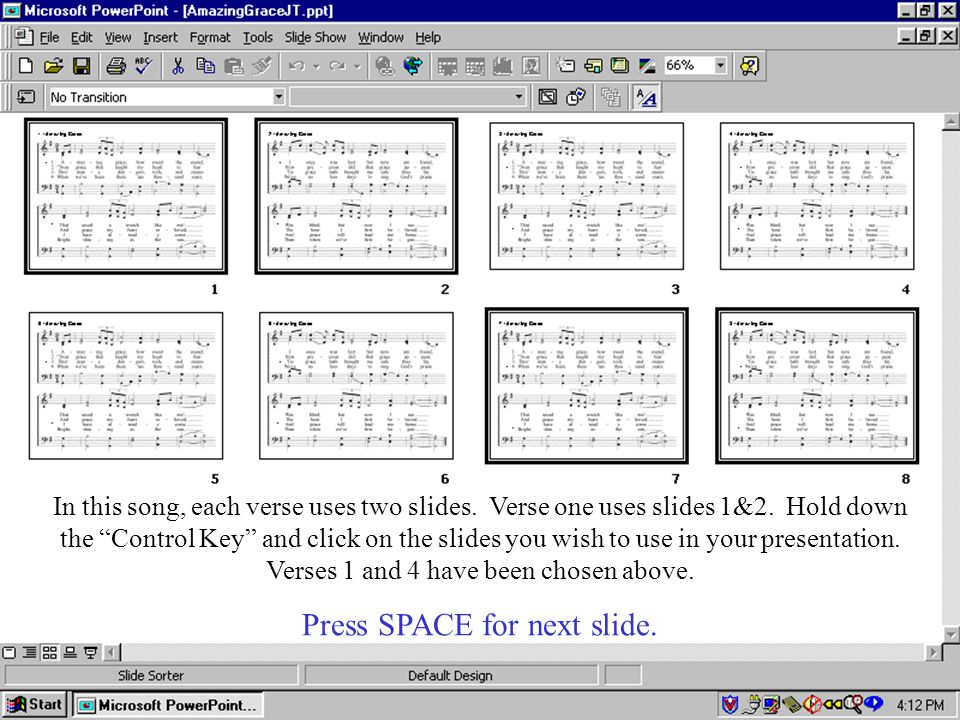
Task: Expand the No Transition effects dropdown
Action: click(x=279, y=97)
